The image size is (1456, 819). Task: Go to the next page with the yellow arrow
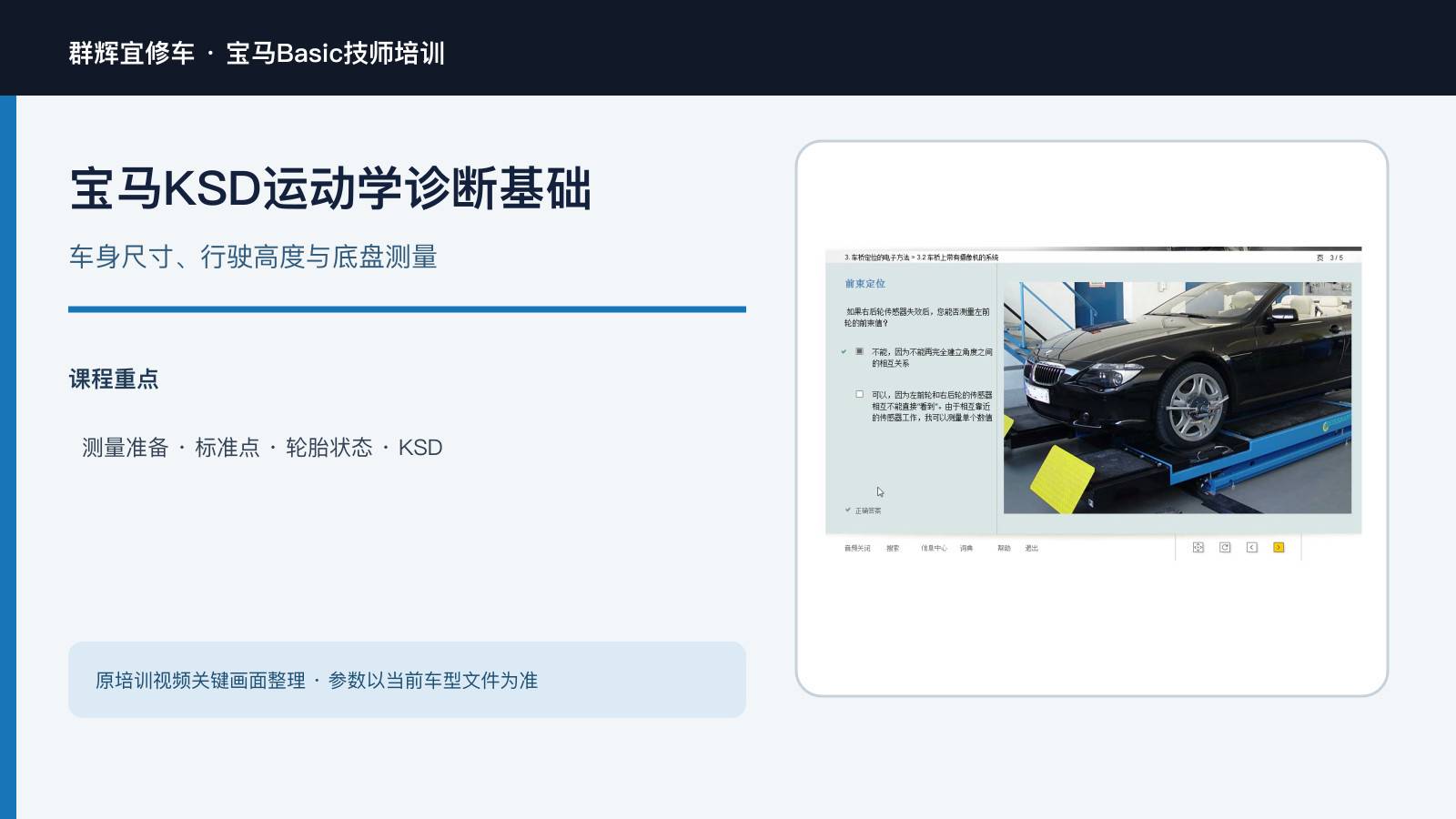click(x=1279, y=548)
